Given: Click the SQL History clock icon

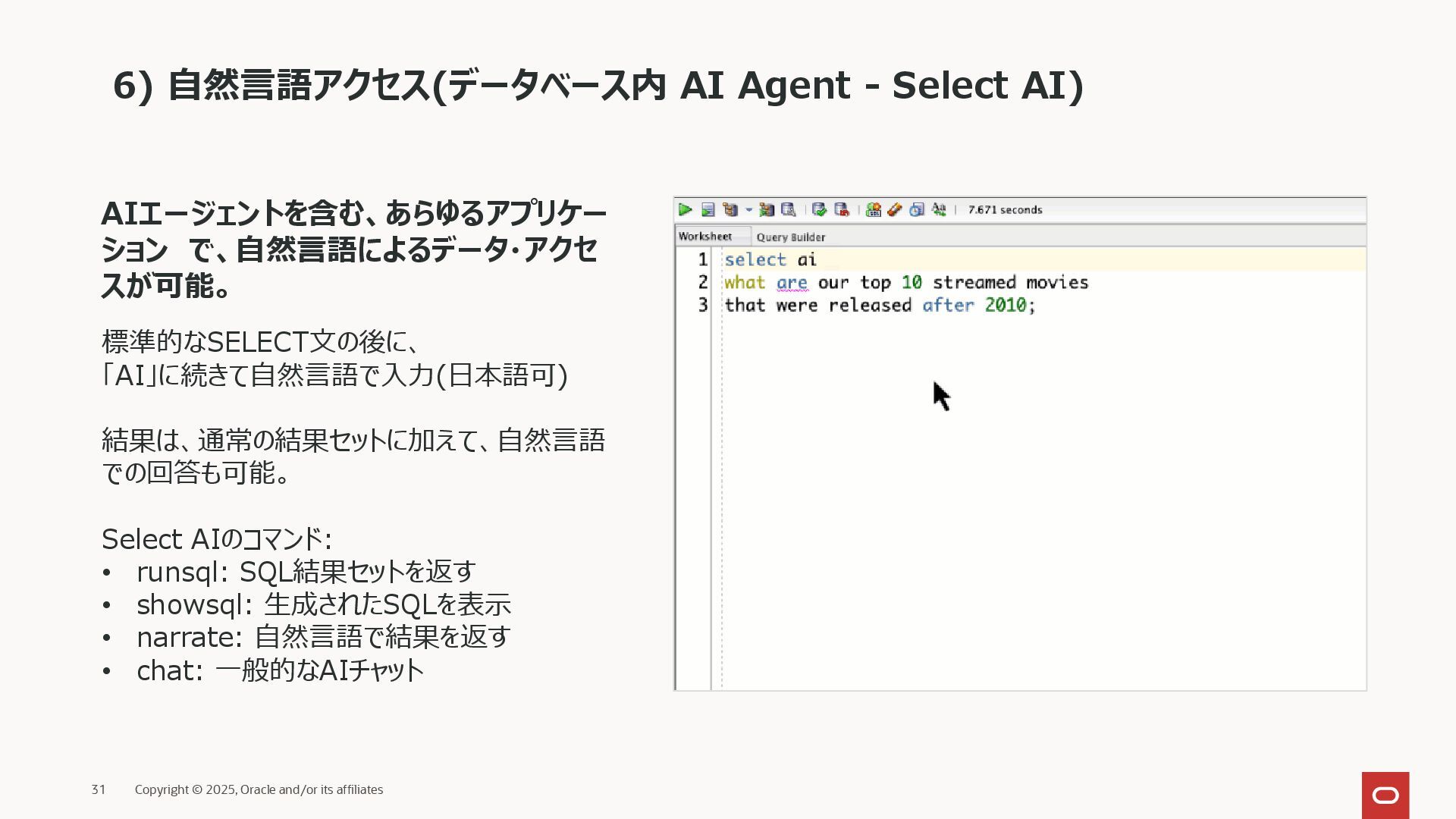Looking at the screenshot, I should click(x=917, y=209).
